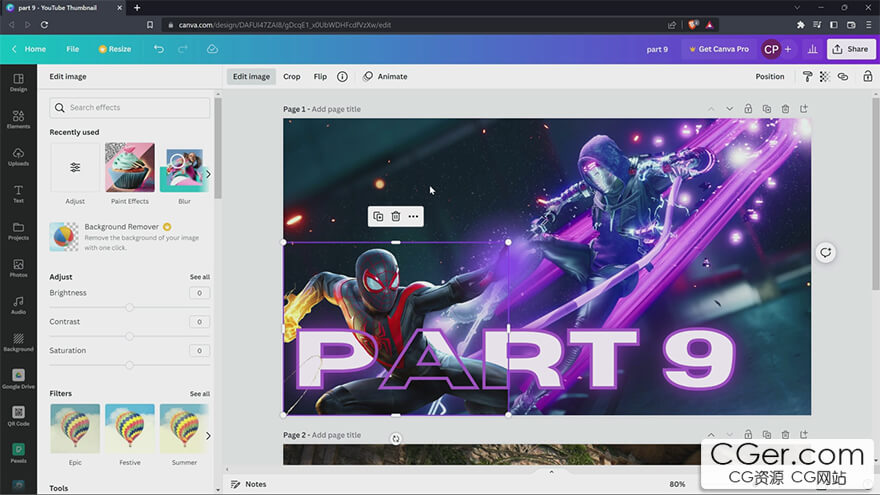The width and height of the screenshot is (880, 495).
Task: Open the Projects sidebar panel
Action: 19,231
